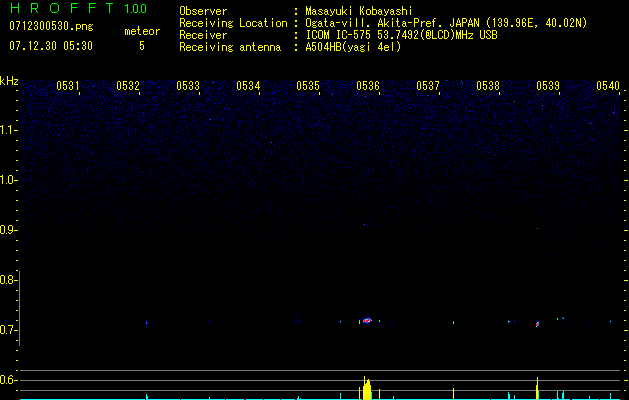Click the 0.7 kHz axis label
Image resolution: width=629 pixels, height=400 pixels.
(7, 330)
